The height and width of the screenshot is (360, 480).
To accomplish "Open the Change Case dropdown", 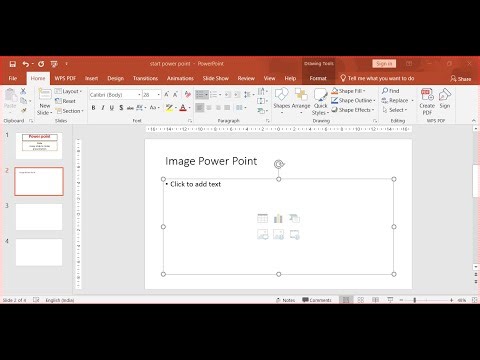I will click(x=154, y=108).
